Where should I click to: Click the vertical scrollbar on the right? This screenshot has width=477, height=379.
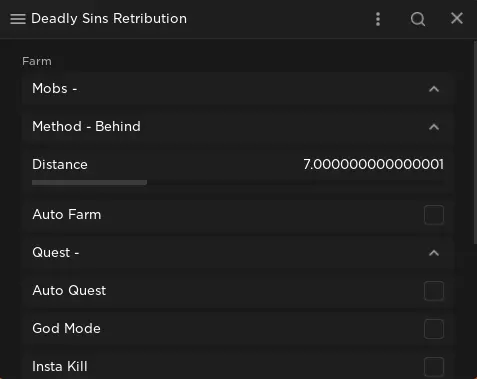(475, 143)
